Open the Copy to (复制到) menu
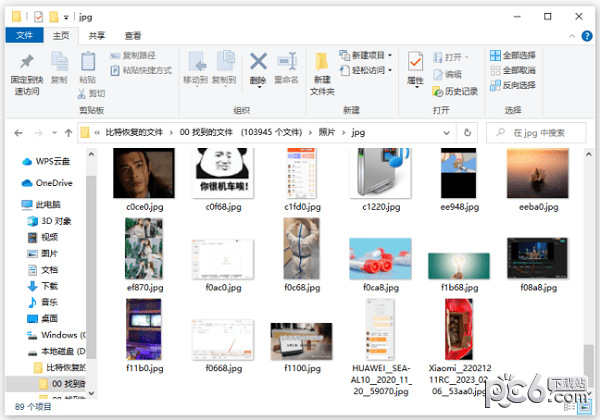 click(x=224, y=69)
